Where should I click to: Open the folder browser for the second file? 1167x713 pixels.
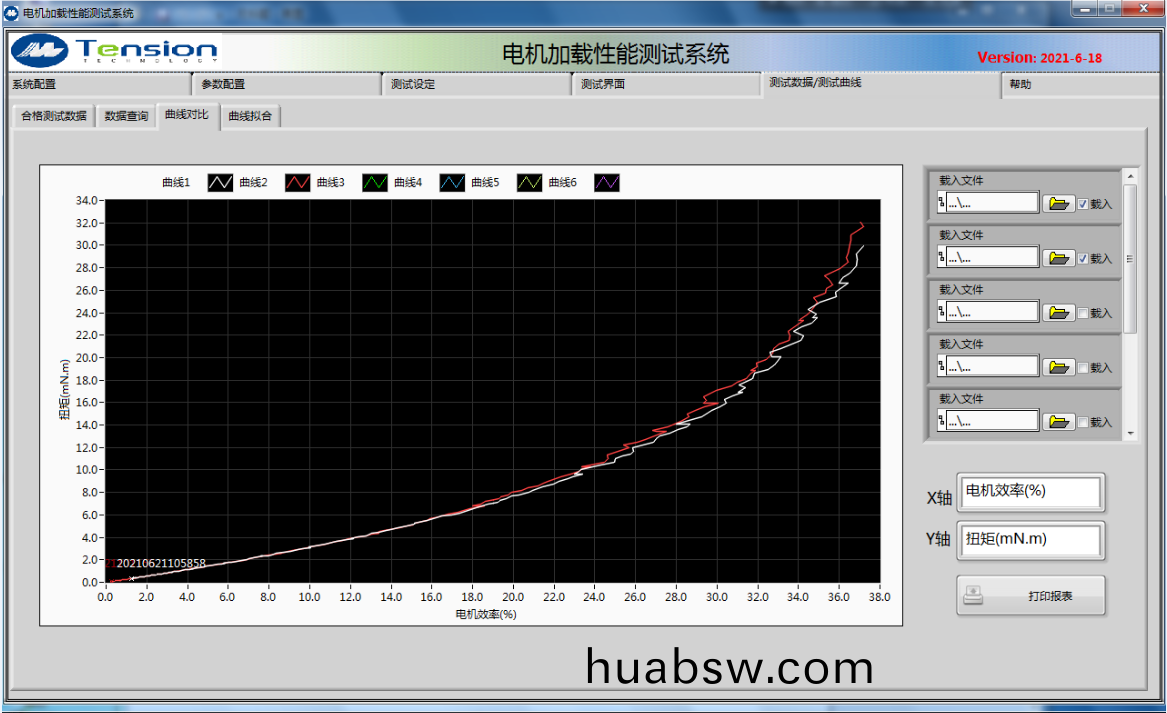(x=1058, y=258)
